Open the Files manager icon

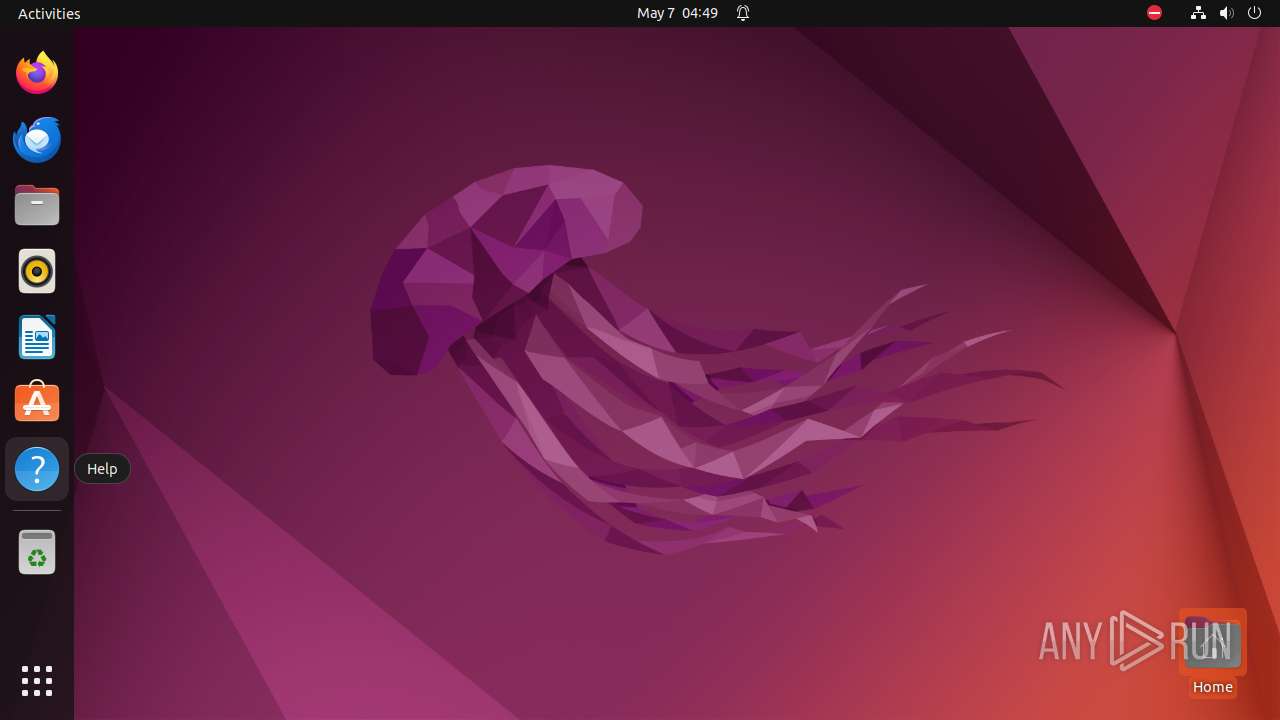tap(37, 205)
